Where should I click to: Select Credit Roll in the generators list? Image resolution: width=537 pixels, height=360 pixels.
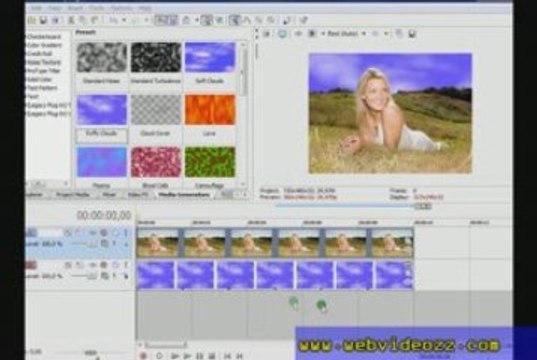[40, 54]
